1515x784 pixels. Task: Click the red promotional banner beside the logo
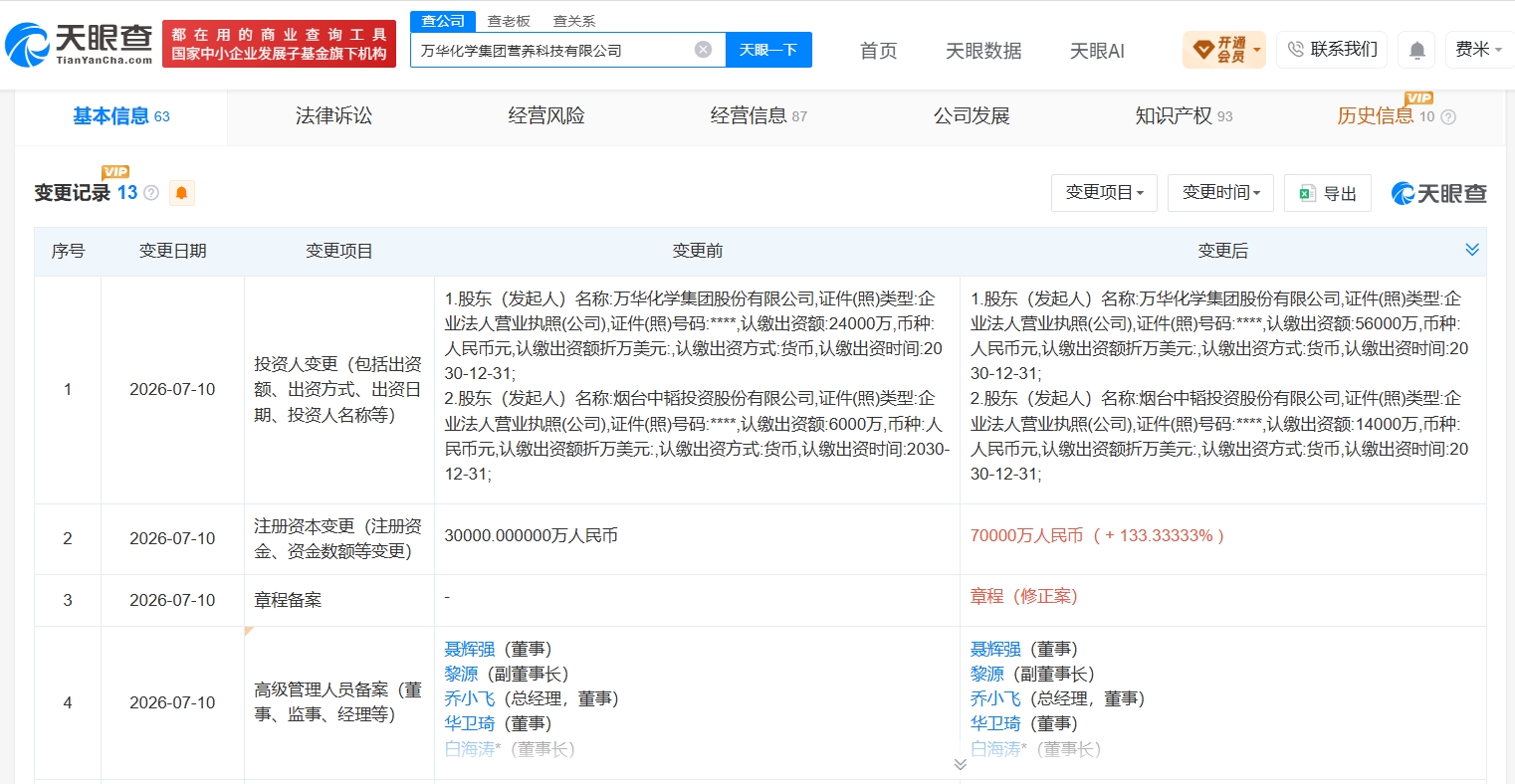[x=279, y=45]
